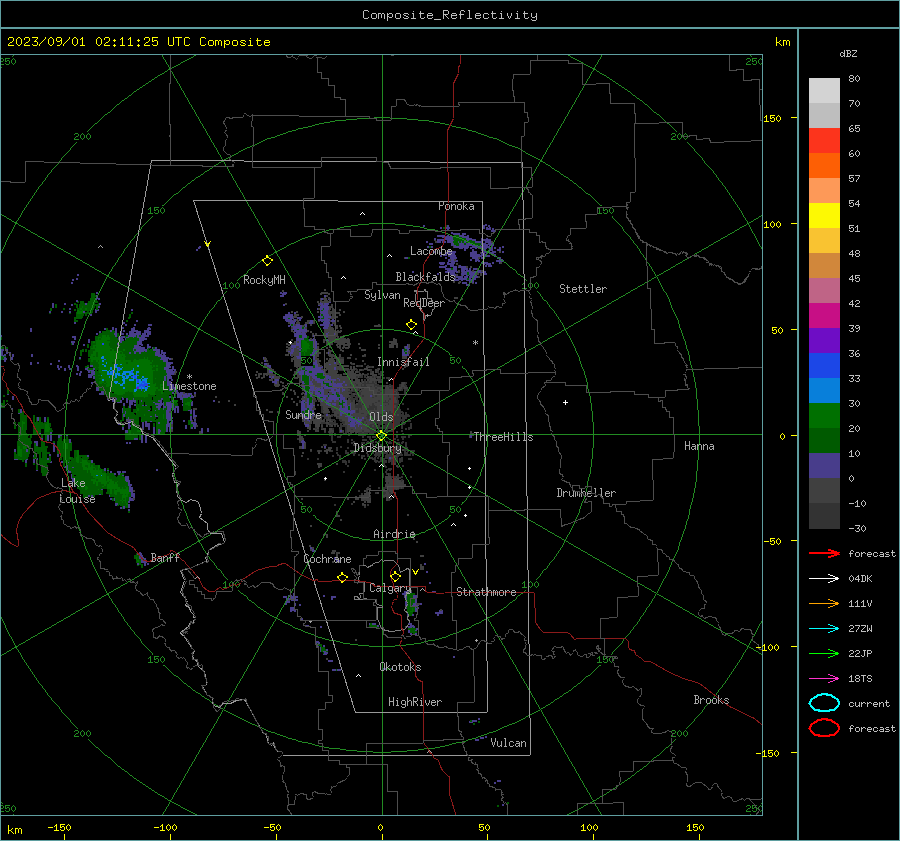Screen dimensions: 900x841
Task: Click the Lacombe map label
Action: coord(431,251)
